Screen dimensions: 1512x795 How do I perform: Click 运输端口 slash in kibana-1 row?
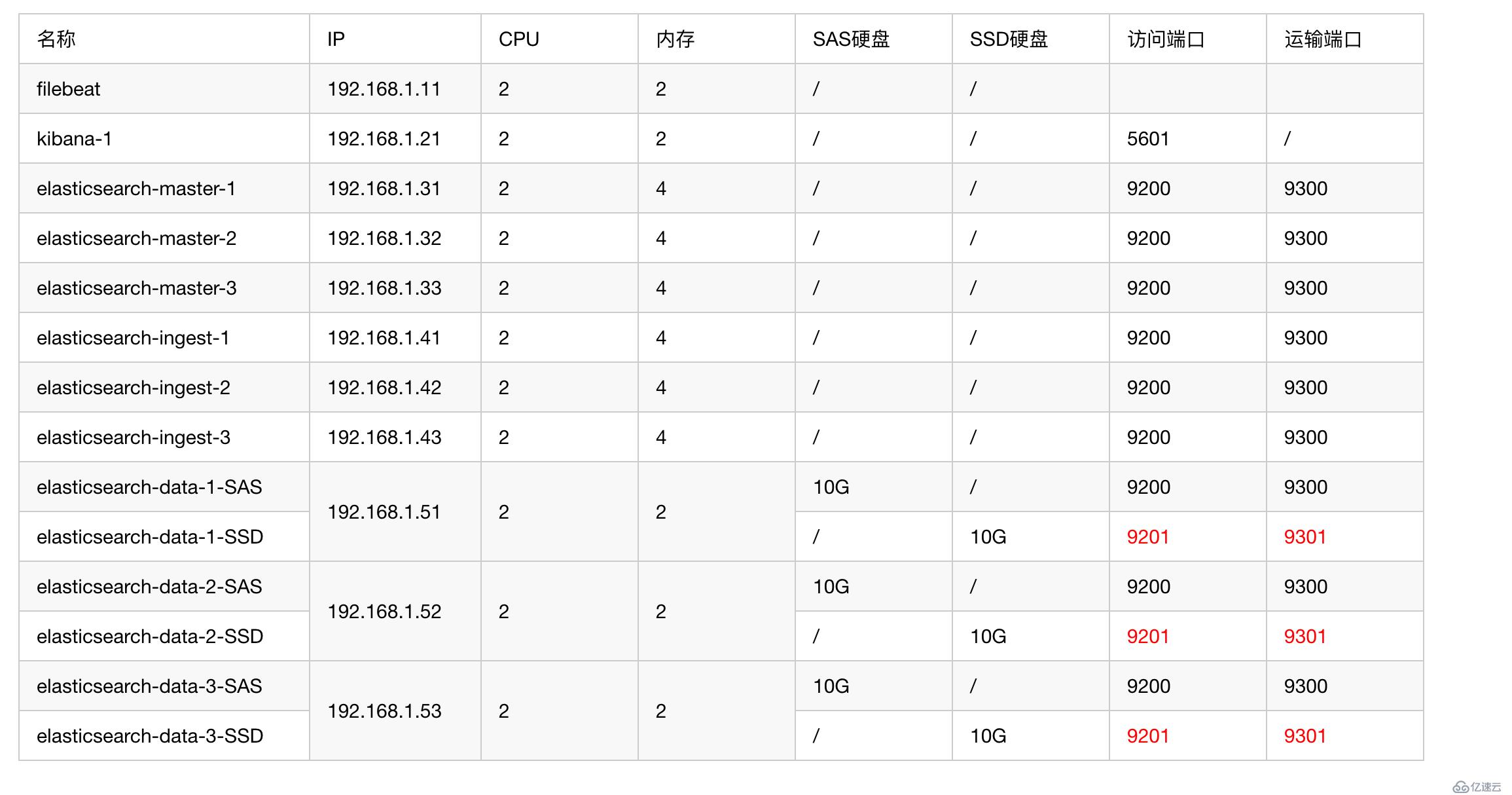tap(1287, 139)
